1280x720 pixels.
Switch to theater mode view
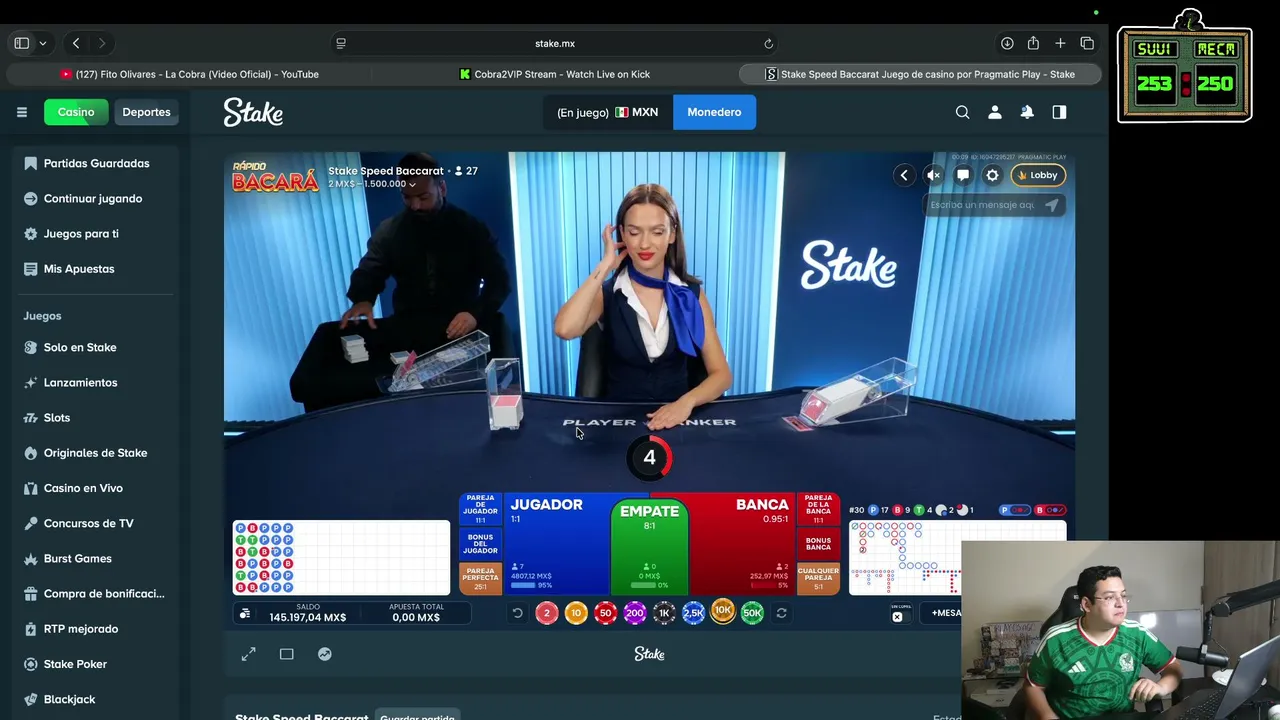coord(287,654)
